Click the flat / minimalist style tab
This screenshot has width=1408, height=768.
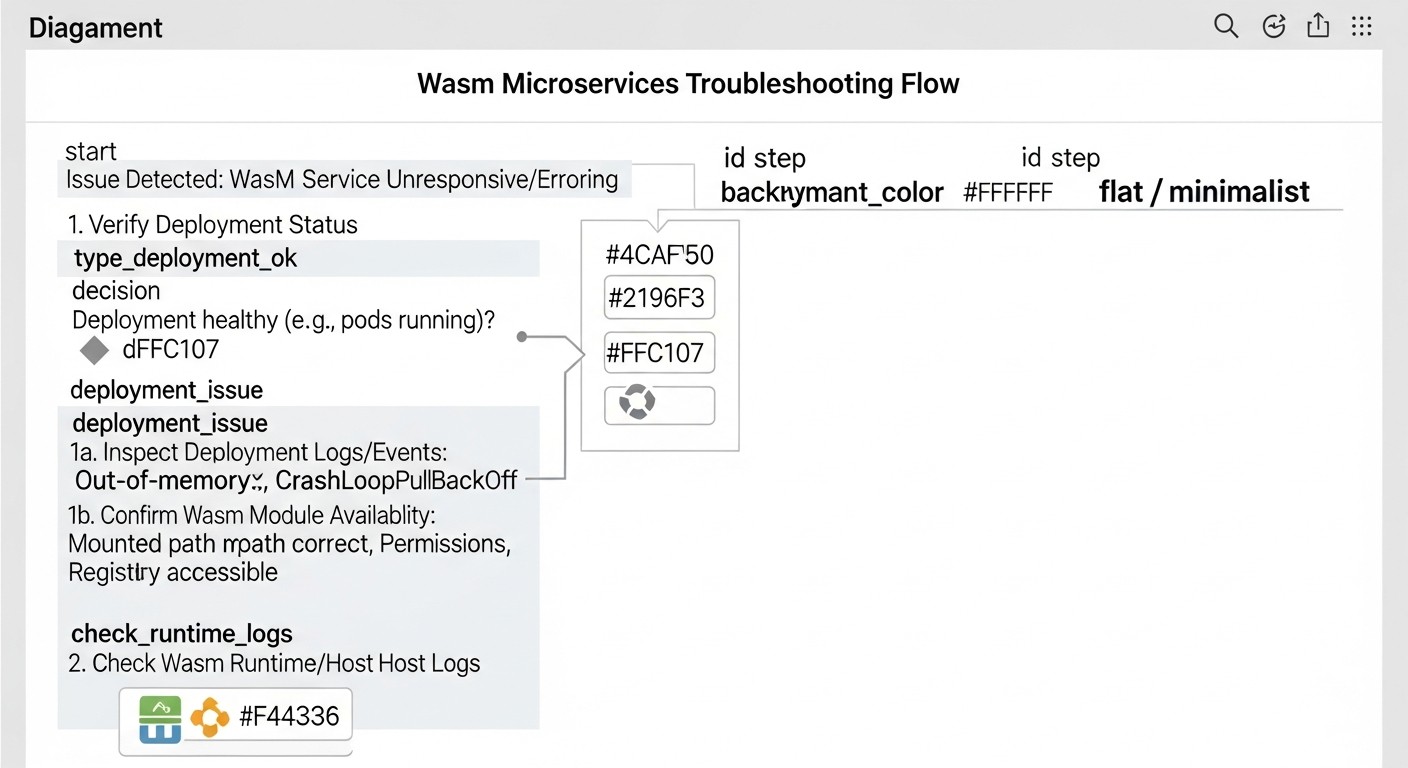click(x=1204, y=191)
